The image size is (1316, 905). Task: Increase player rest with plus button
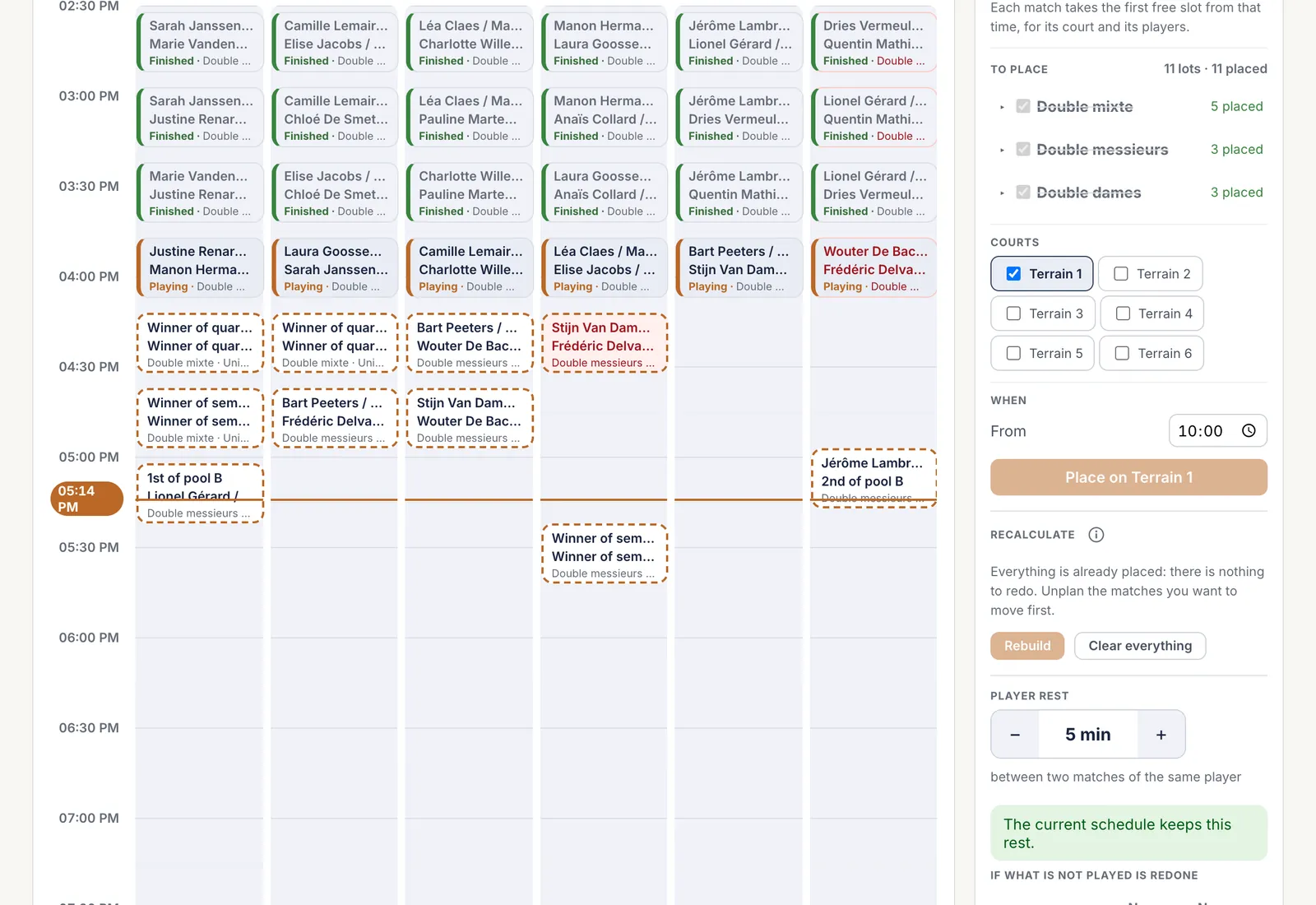pyautogui.click(x=1161, y=734)
